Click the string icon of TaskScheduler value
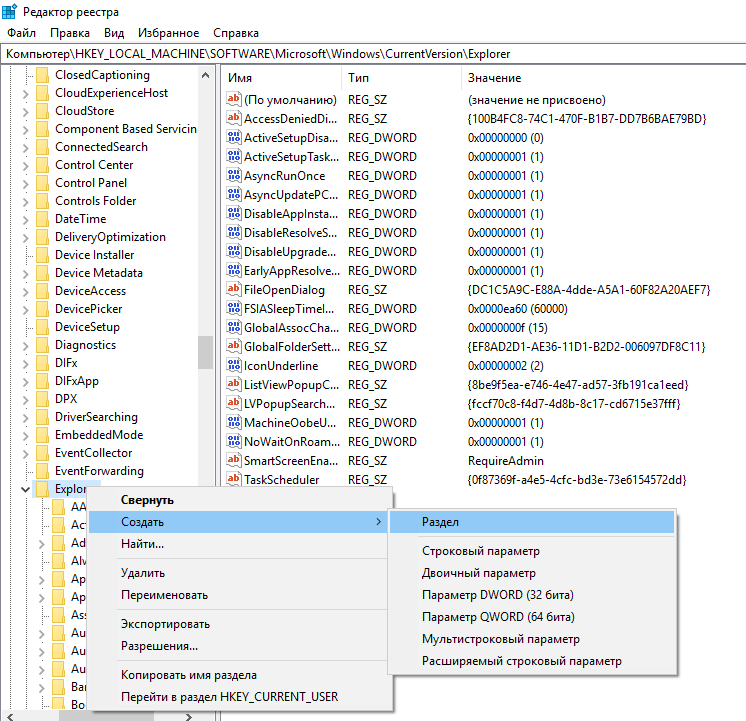The height and width of the screenshot is (721, 746). [233, 480]
